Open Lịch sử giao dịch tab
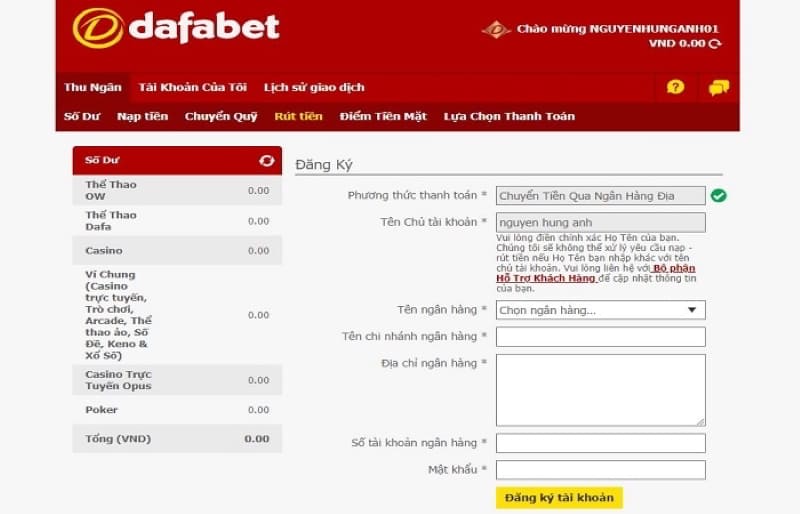Image resolution: width=800 pixels, height=514 pixels. pos(313,88)
